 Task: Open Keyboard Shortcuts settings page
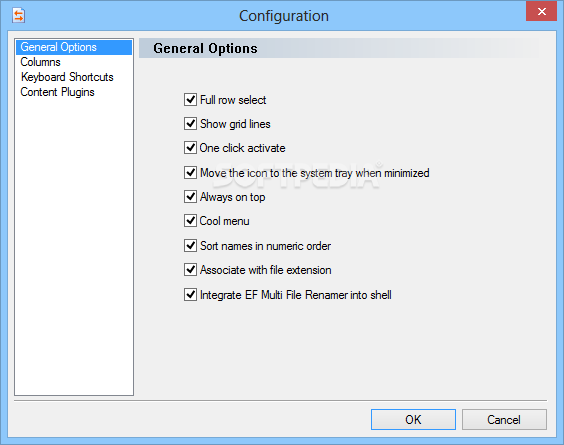tap(67, 77)
